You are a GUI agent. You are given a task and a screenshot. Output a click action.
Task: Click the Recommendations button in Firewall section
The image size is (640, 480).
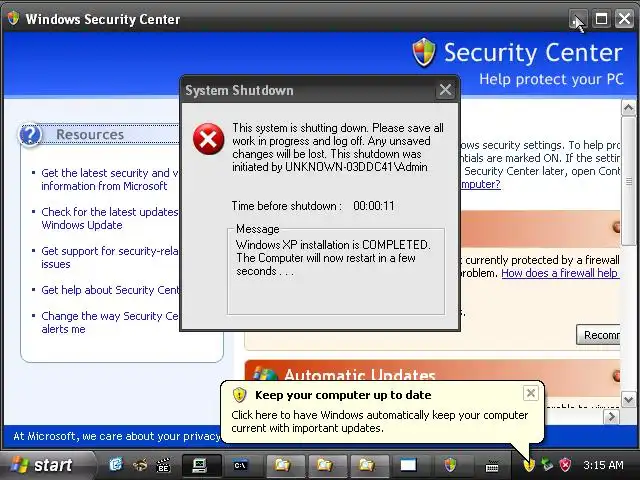(598, 335)
